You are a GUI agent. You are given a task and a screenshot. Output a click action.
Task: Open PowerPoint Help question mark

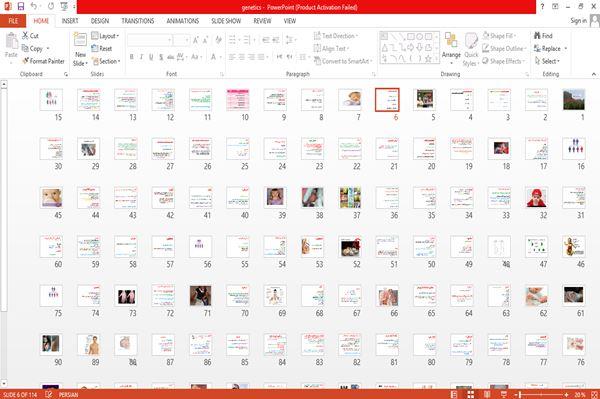click(542, 7)
